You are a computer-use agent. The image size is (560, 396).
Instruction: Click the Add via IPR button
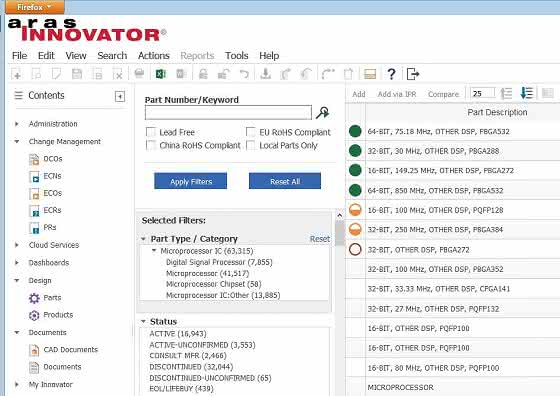coord(397,94)
